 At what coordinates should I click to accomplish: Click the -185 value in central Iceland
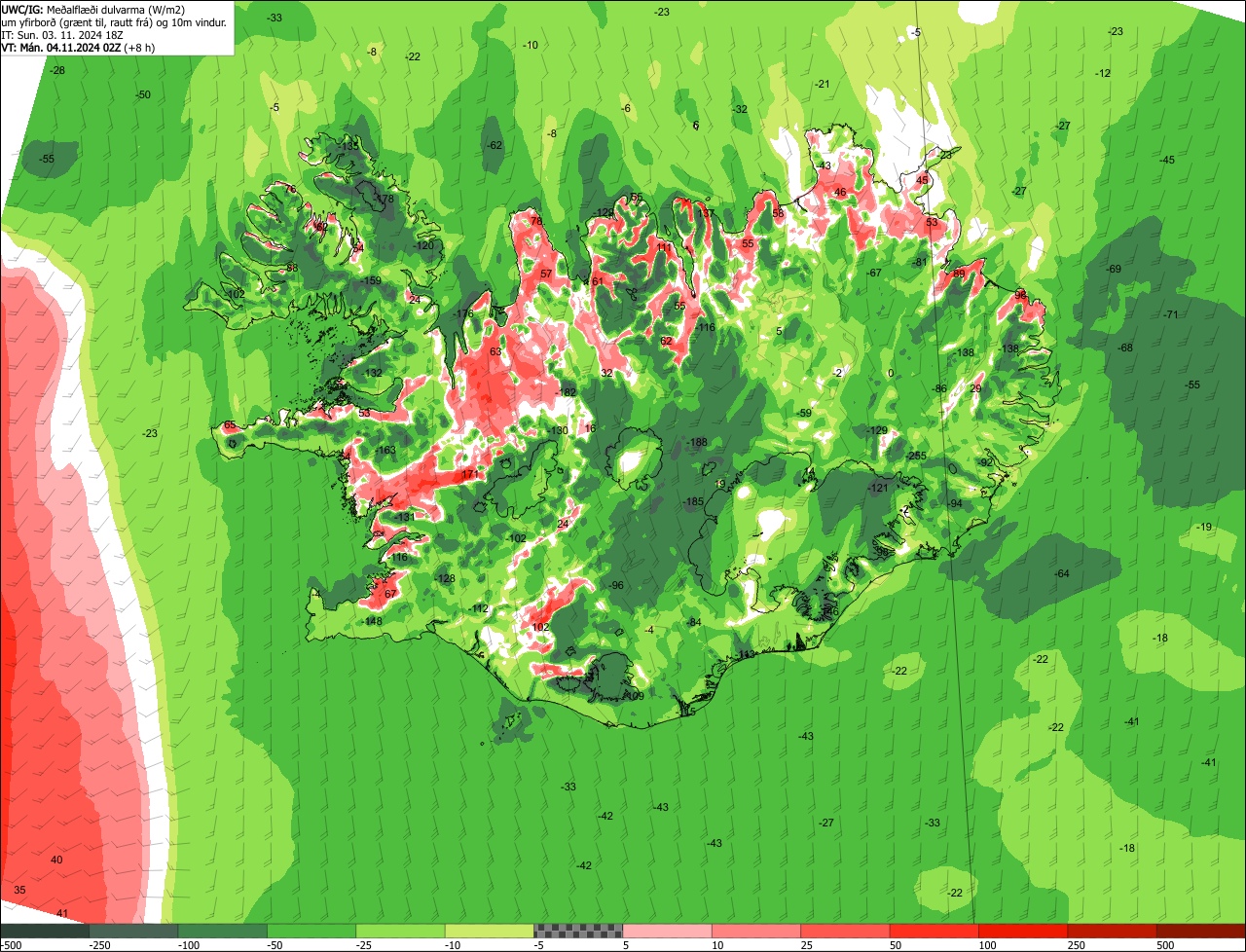tap(692, 502)
